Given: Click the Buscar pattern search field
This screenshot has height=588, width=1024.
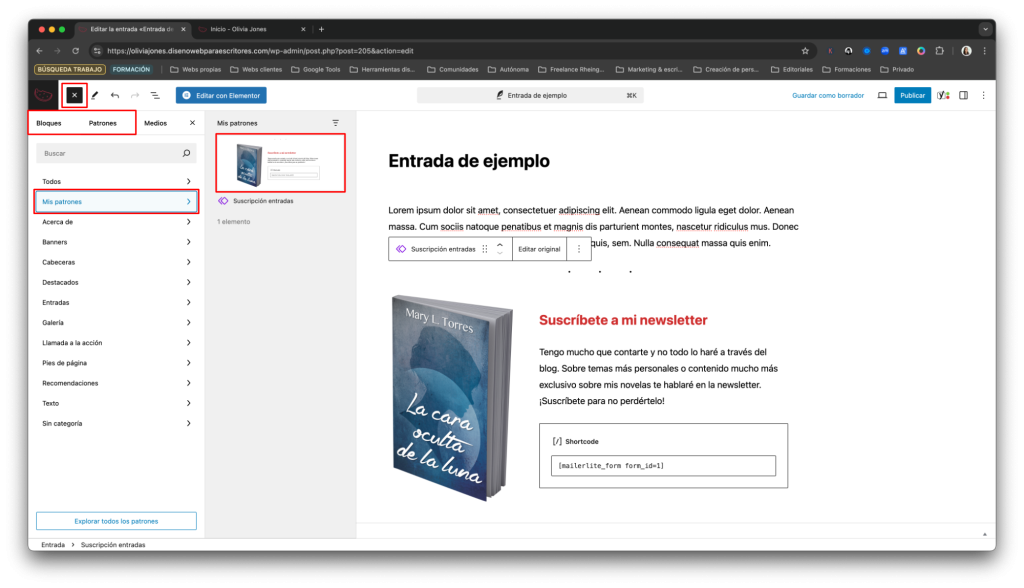Looking at the screenshot, I should 108,154.
